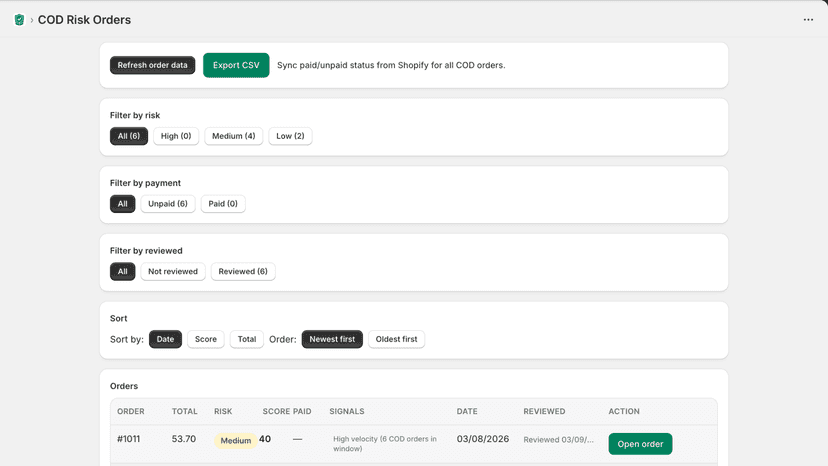Click the Medium risk badge for #1011
The height and width of the screenshot is (466, 828).
236,440
